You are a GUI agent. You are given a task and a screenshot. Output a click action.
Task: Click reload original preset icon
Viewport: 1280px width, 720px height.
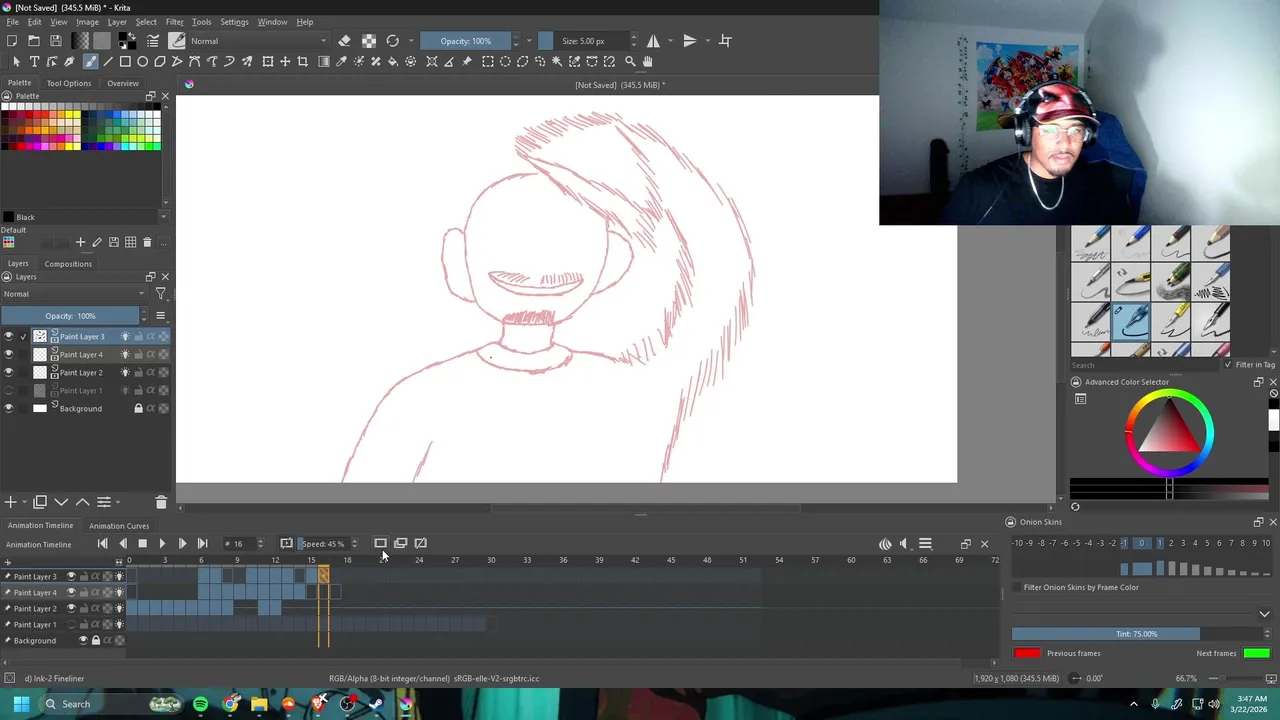point(393,41)
